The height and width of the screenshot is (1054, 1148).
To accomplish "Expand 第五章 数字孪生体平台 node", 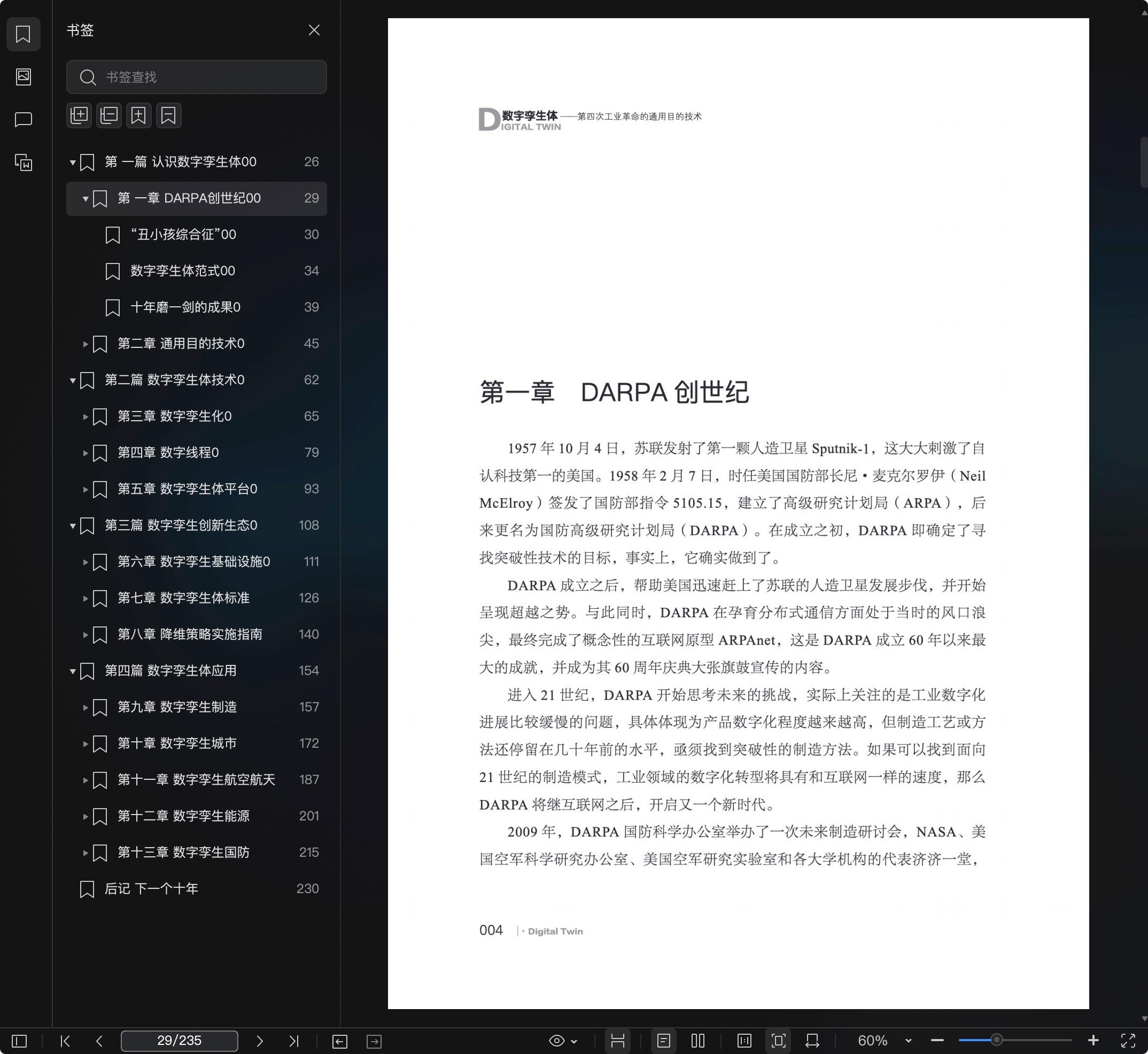I will pyautogui.click(x=85, y=490).
